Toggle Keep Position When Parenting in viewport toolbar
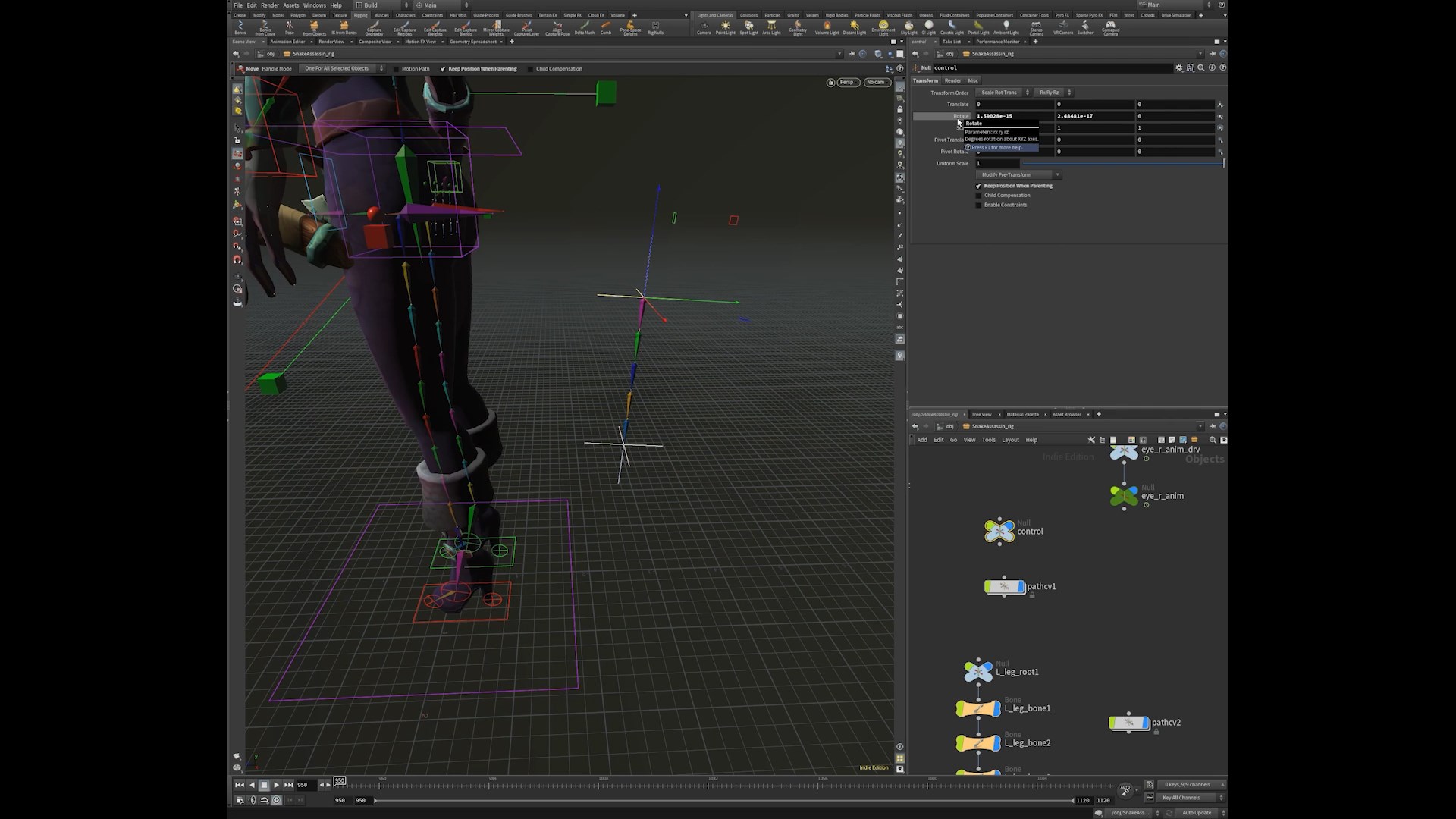 click(443, 69)
